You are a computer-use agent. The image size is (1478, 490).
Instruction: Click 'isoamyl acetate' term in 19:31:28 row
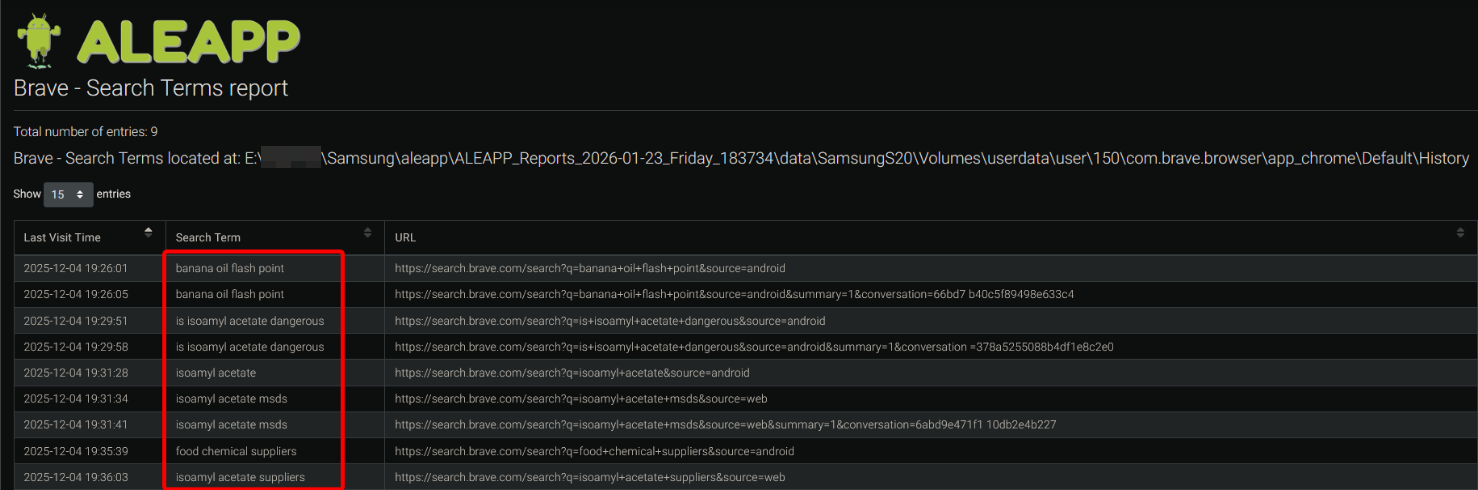click(216, 373)
